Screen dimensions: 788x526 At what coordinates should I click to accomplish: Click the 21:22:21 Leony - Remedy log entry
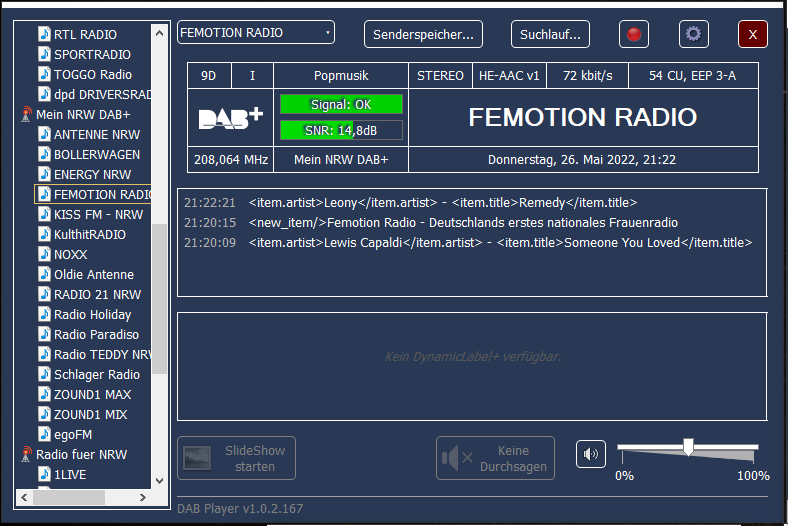click(411, 202)
